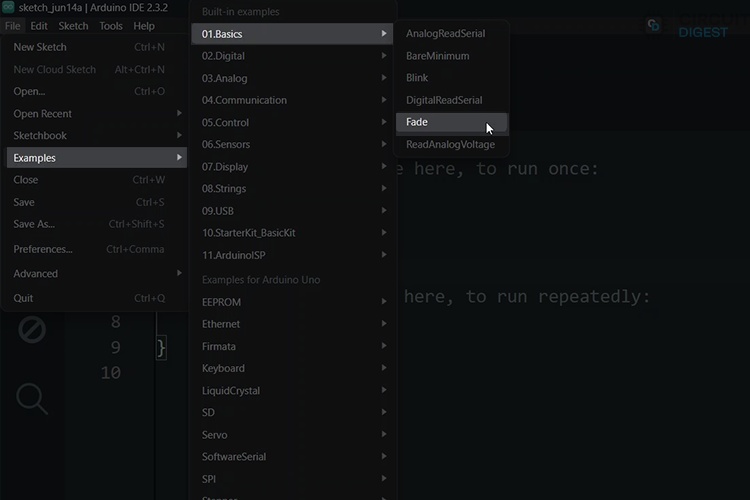The width and height of the screenshot is (750, 500).
Task: Select Save in the File menu
Action: pyautogui.click(x=96, y=202)
